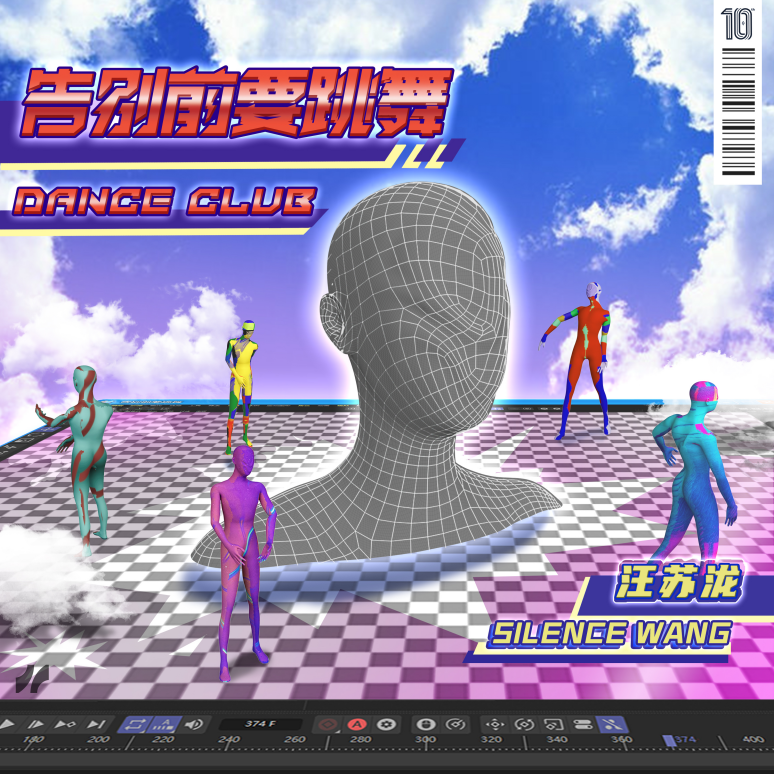Enable the rotation keyframe icon

(x=524, y=725)
